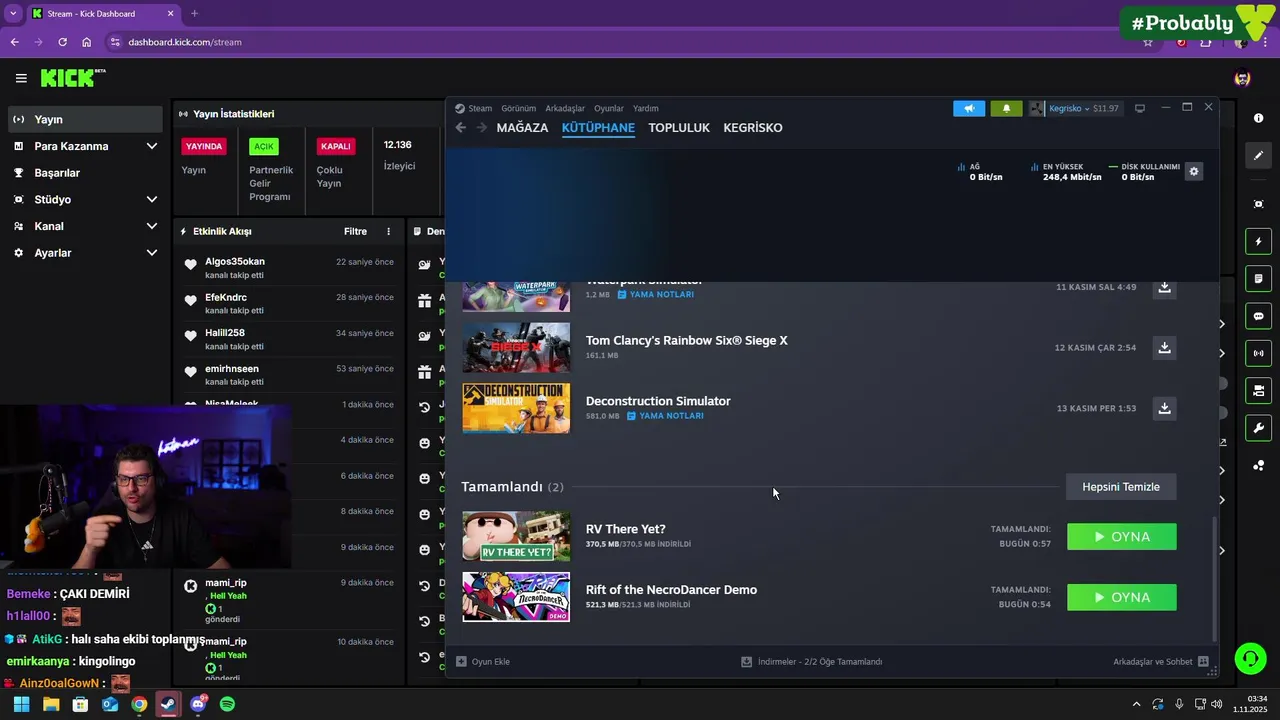Image resolution: width=1280 pixels, height=720 pixels.
Task: Open Kick support headset button
Action: coord(1250,658)
